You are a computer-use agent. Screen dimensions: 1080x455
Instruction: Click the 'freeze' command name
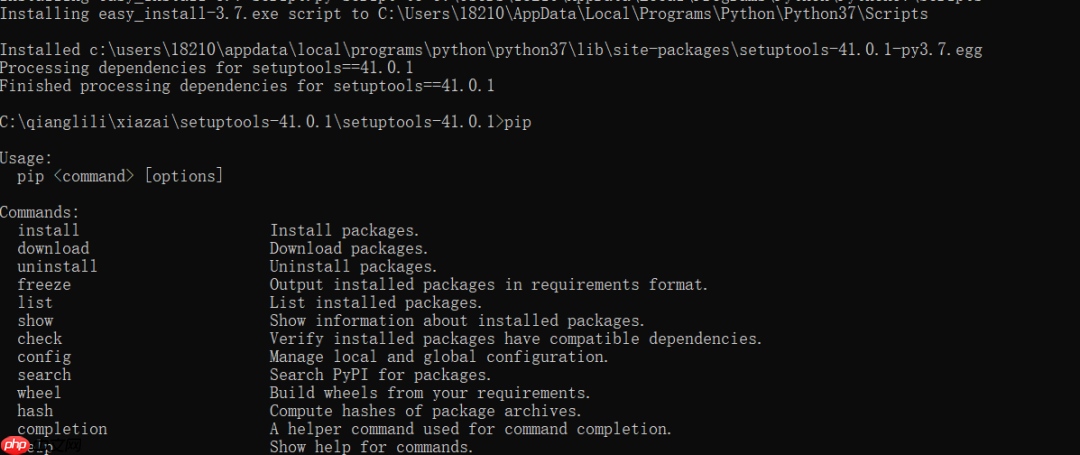click(x=44, y=284)
